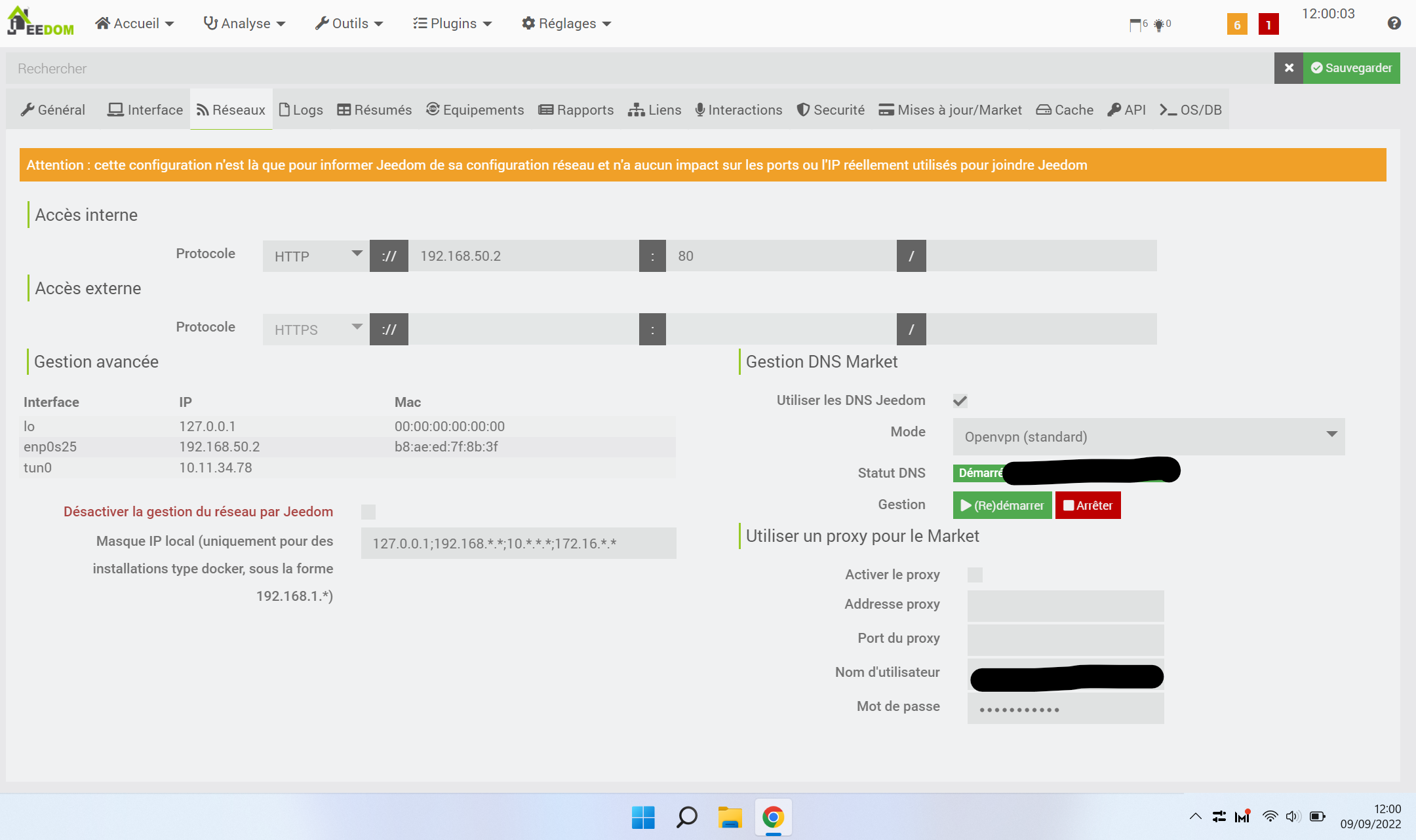Open Google Chrome in the taskbar
Viewport: 1416px width, 840px height.
click(x=773, y=817)
